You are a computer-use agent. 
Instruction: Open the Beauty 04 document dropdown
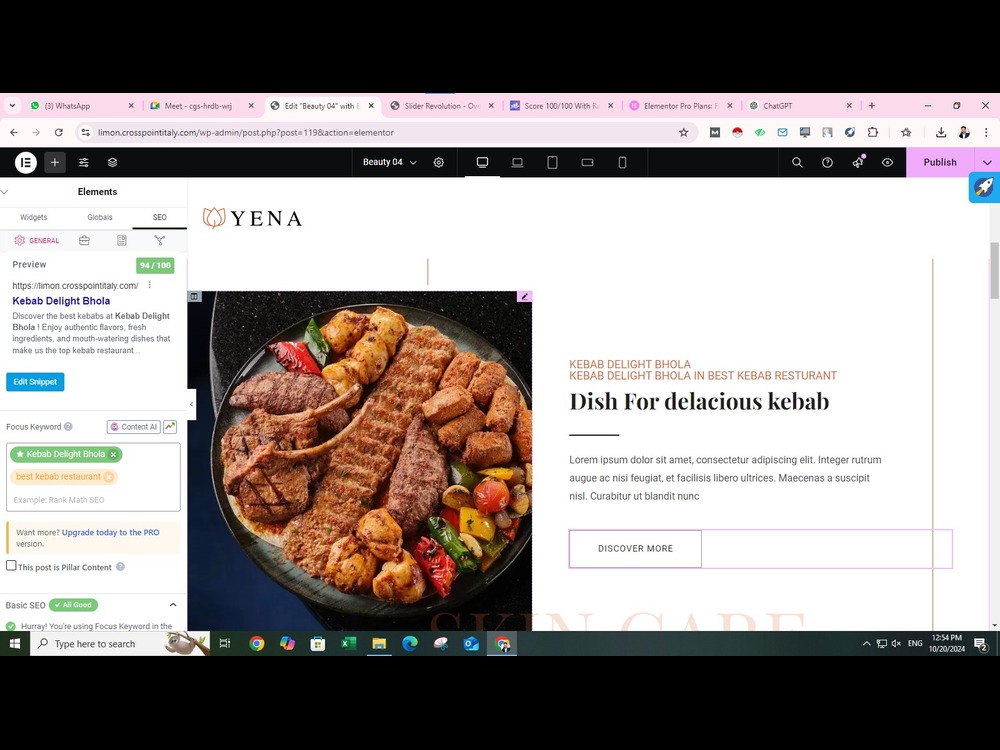tap(390, 162)
